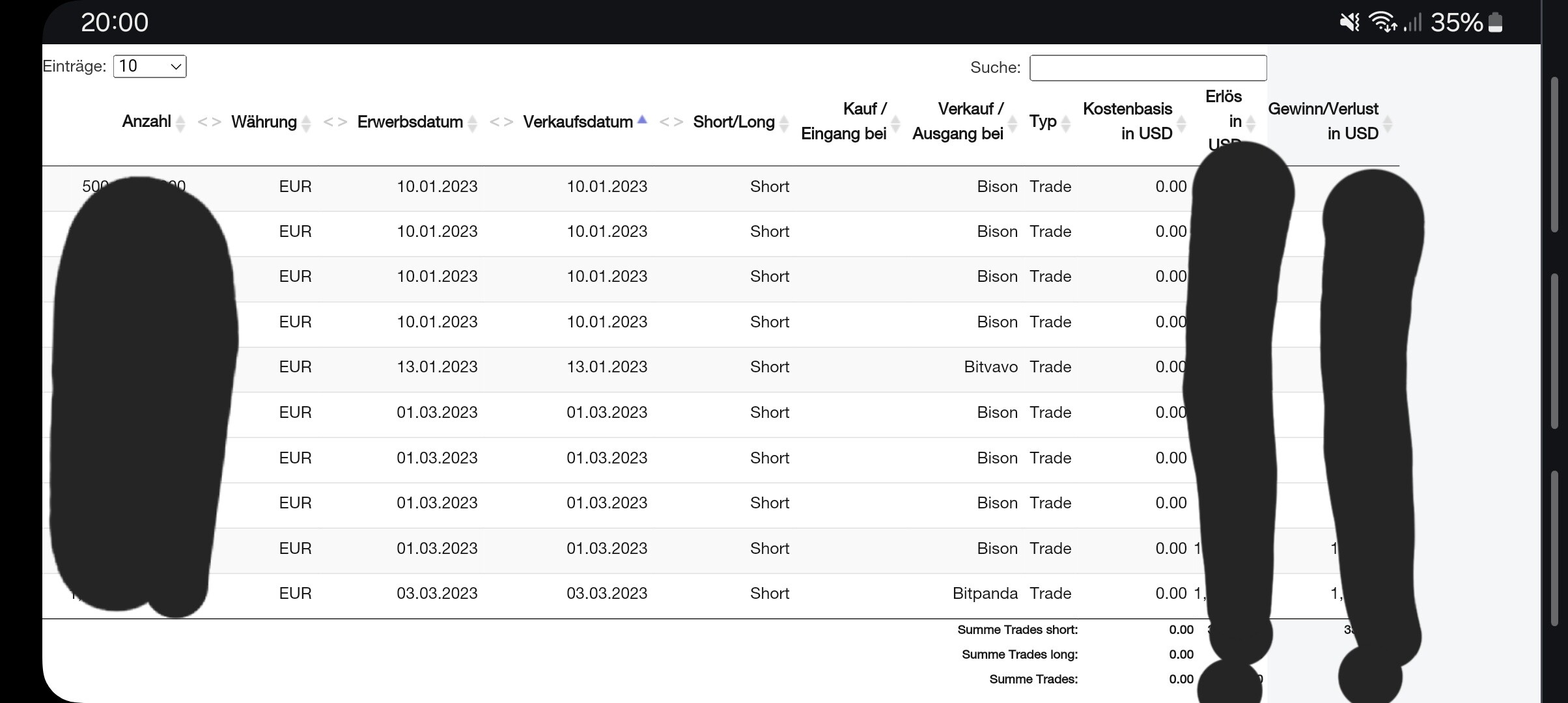Sort by Verkaufsdatum ascending arrow
This screenshot has height=703, width=1568.
(642, 119)
